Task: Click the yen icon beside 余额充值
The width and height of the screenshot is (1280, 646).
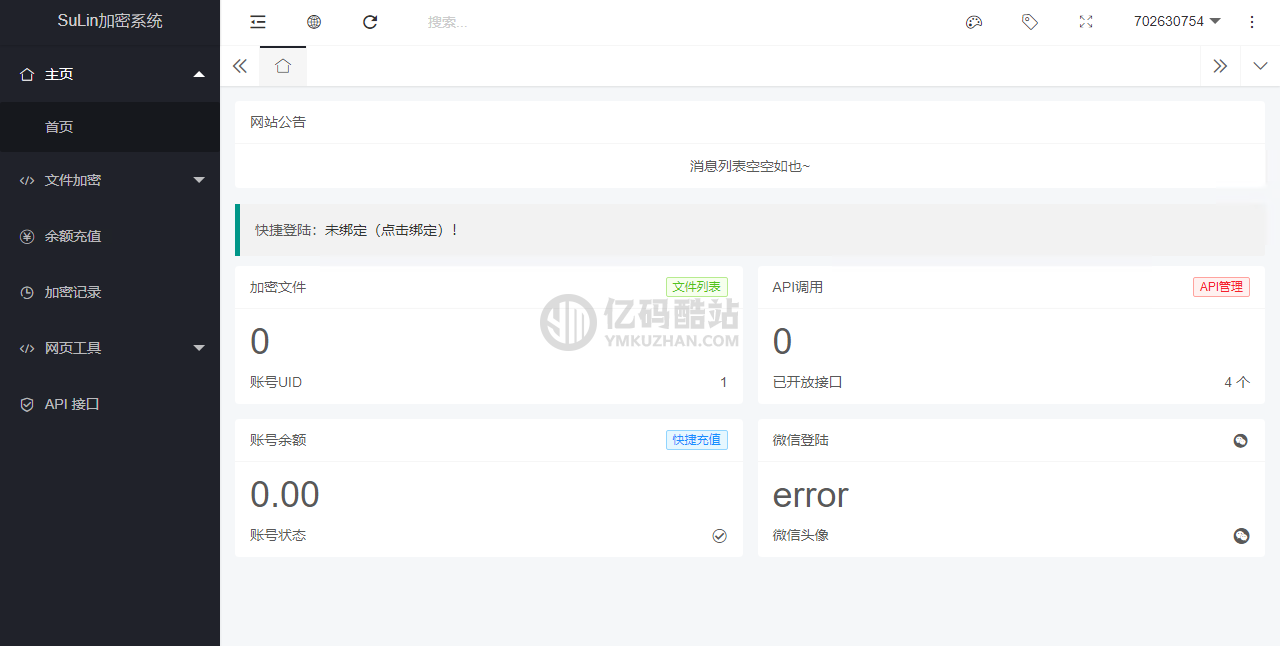Action: point(27,236)
